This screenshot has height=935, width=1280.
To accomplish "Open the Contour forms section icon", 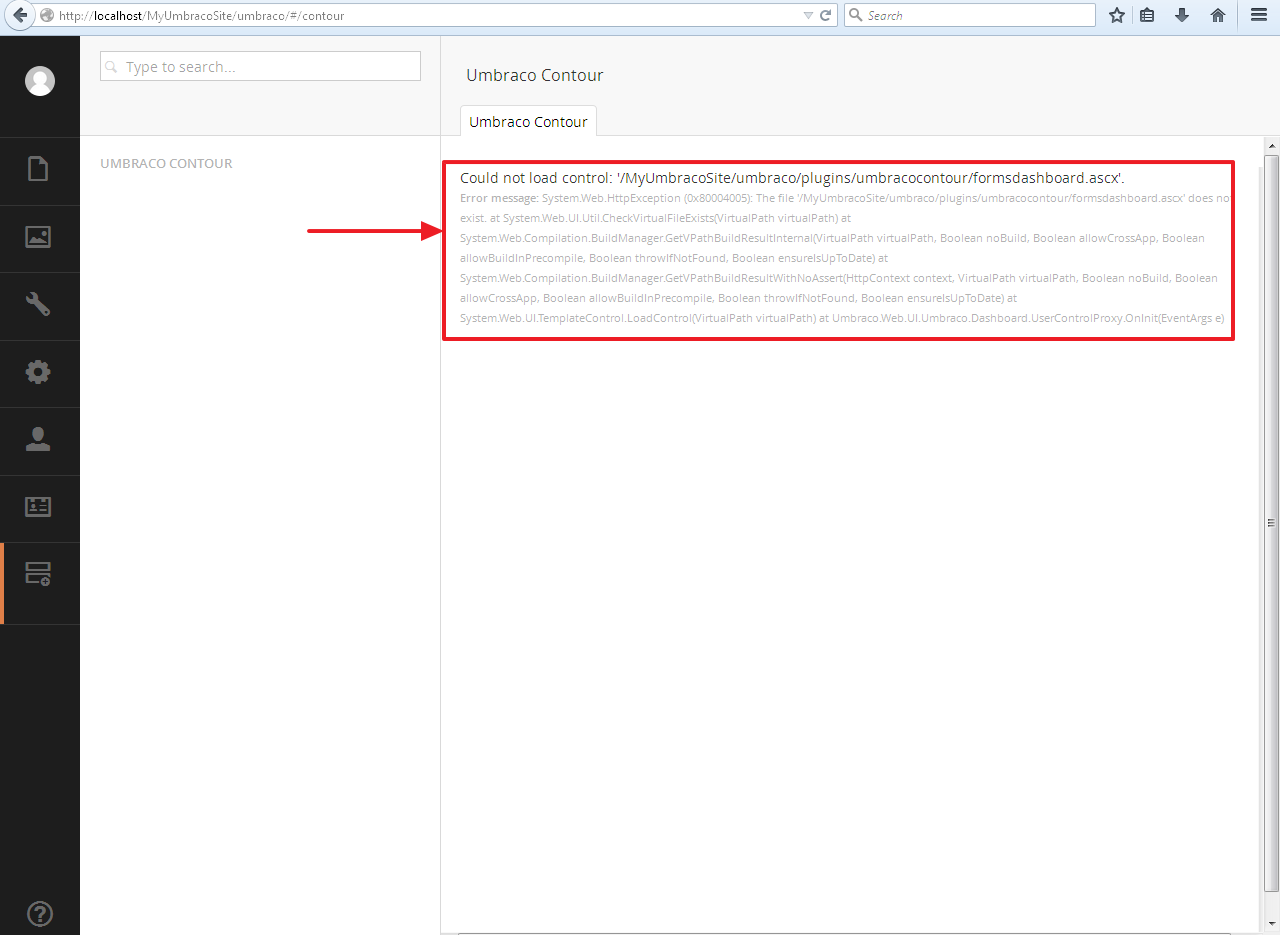I will 38,574.
